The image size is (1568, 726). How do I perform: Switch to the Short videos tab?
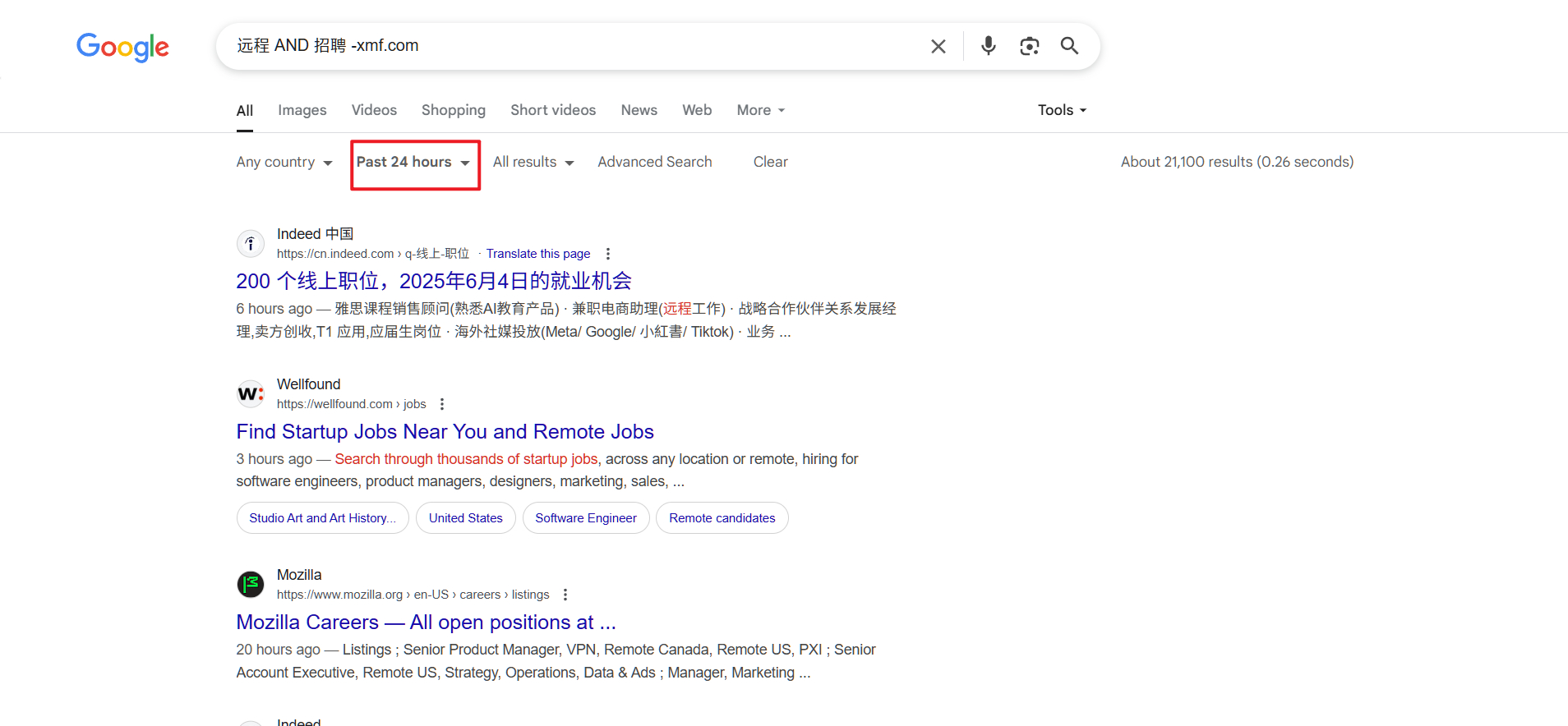pyautogui.click(x=553, y=111)
